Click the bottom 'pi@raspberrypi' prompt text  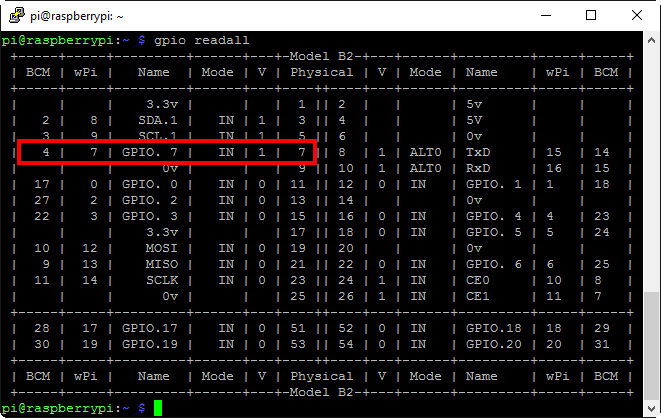[x=58, y=408]
